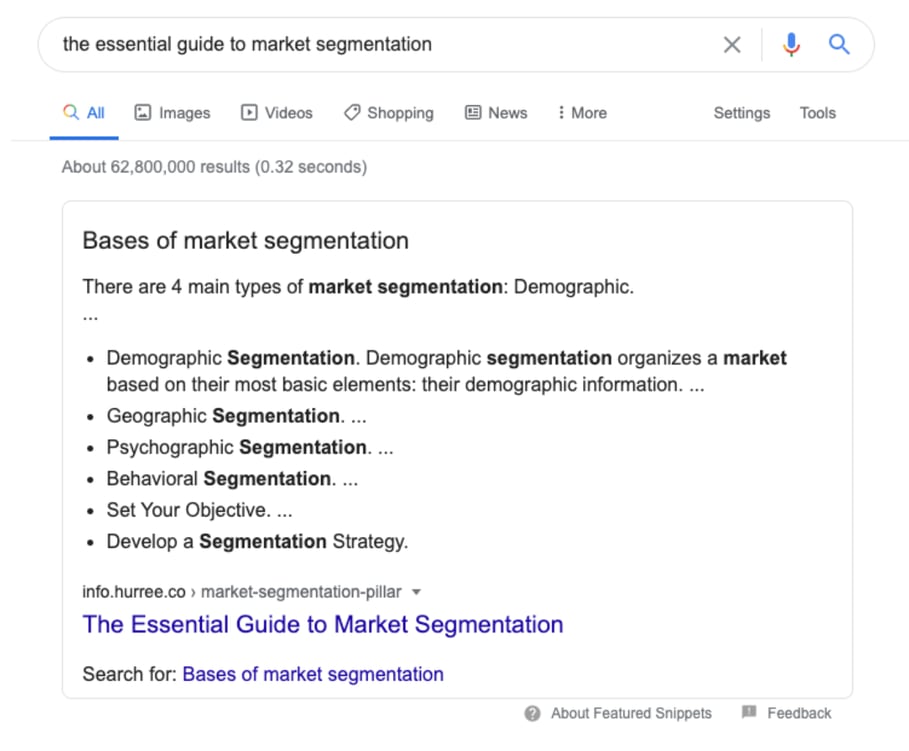Open the More options three-dot menu
Viewport: 909px width, 751px height.
click(564, 112)
